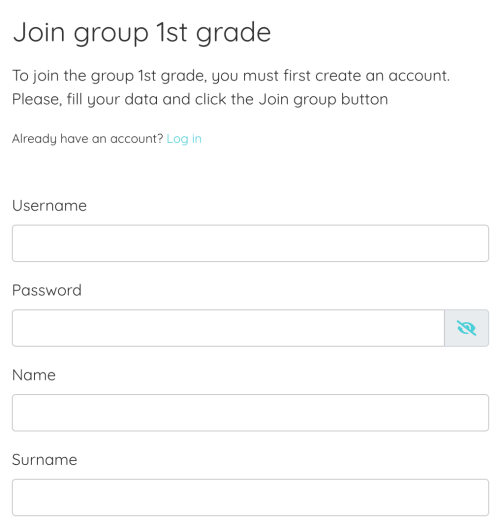Click the Surname field label
Viewport: 500px width, 530px height.
click(x=45, y=460)
